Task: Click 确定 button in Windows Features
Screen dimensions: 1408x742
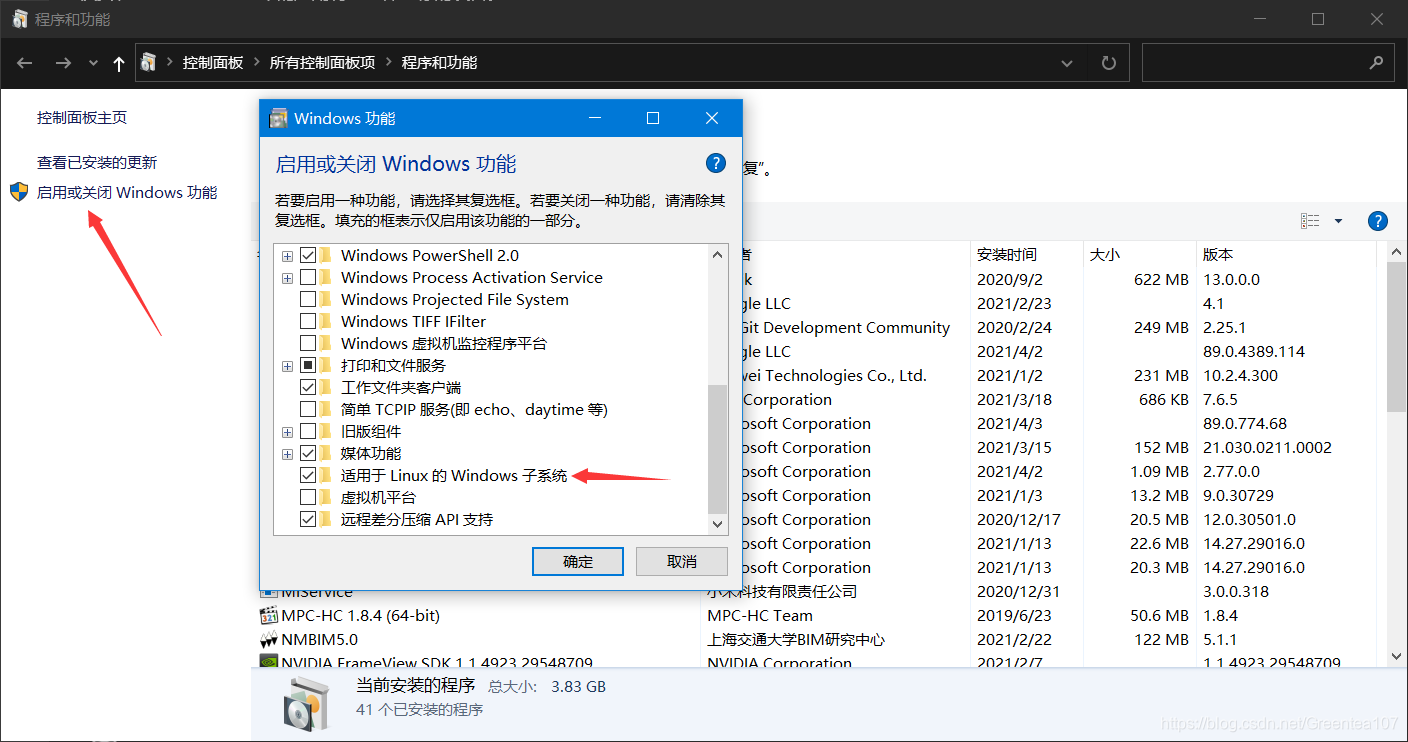Action: coord(578,561)
